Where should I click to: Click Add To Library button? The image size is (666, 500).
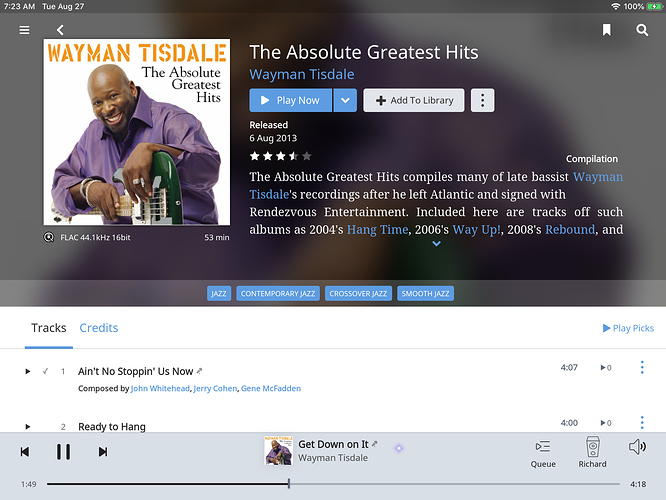(414, 100)
